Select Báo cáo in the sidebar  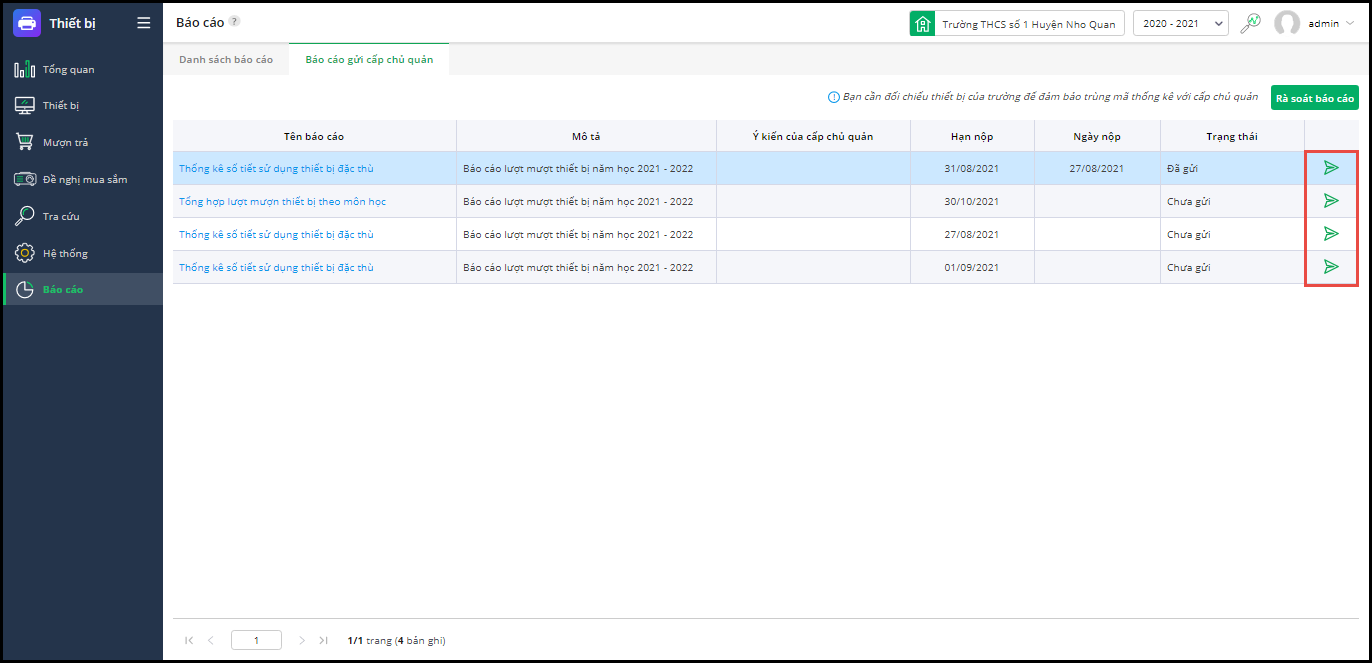tap(82, 289)
